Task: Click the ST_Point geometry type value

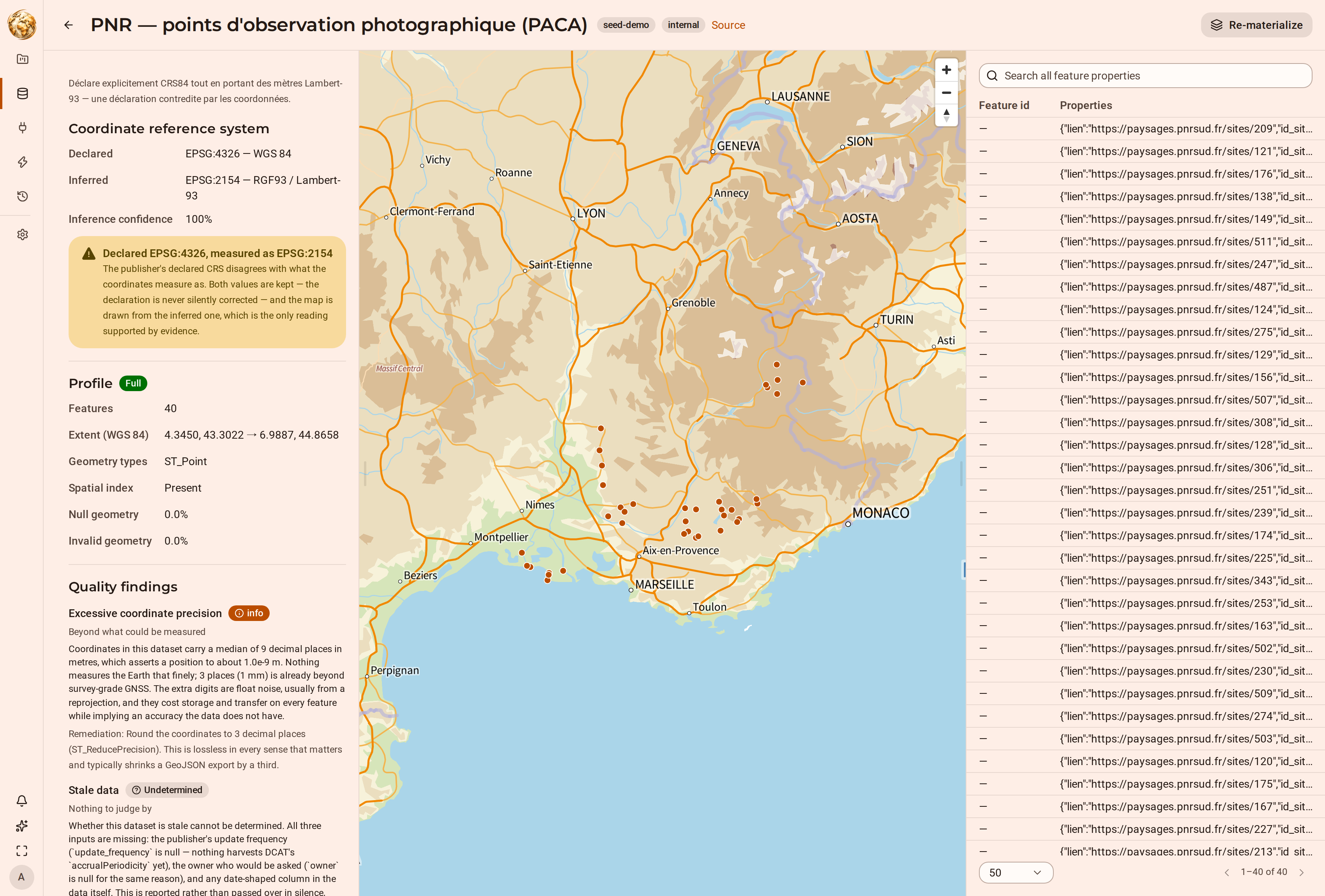Action: [185, 462]
